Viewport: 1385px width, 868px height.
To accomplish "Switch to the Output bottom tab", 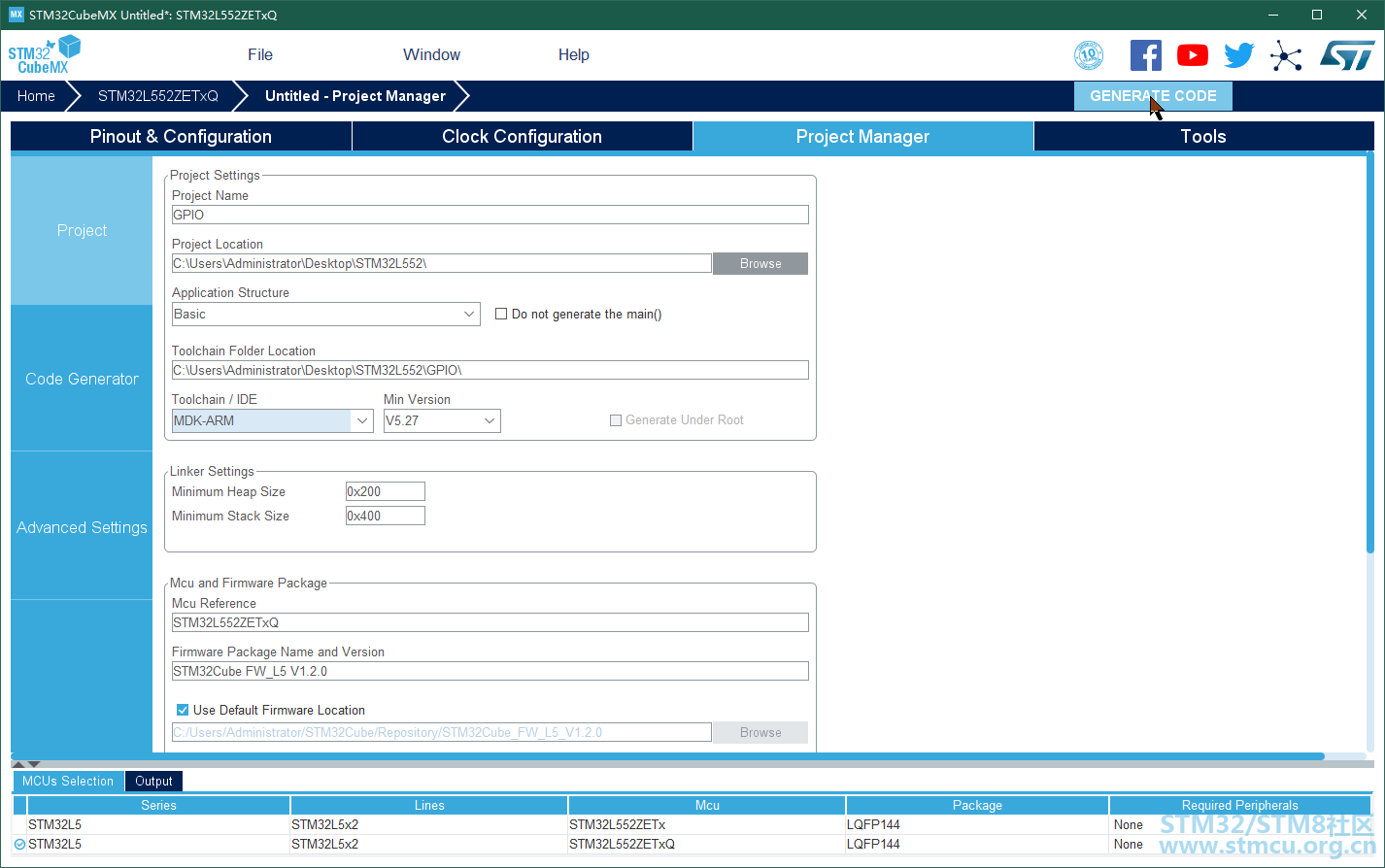I will [153, 782].
